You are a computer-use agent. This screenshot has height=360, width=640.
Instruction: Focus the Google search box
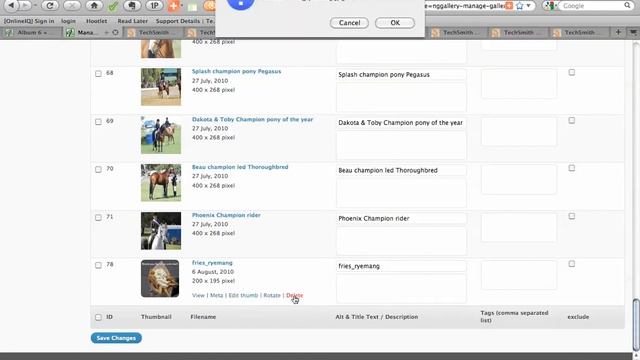coord(592,6)
